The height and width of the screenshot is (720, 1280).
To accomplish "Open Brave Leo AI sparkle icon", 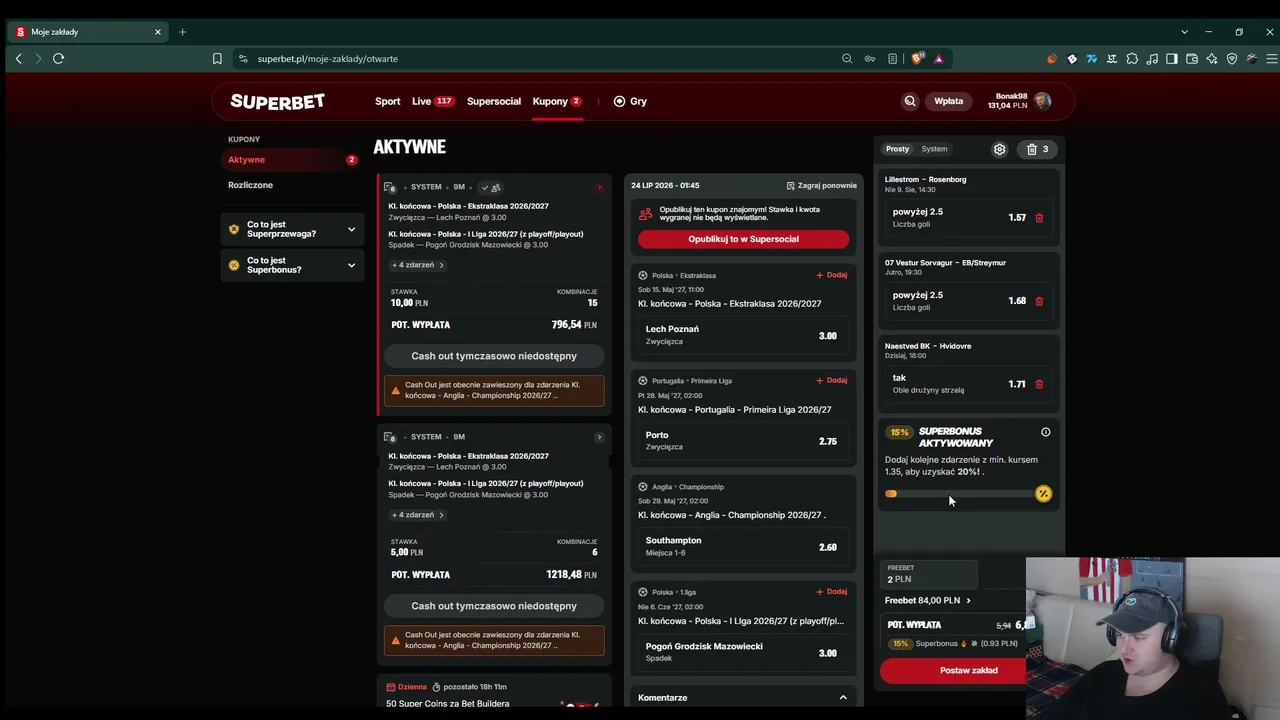I will (x=1212, y=59).
